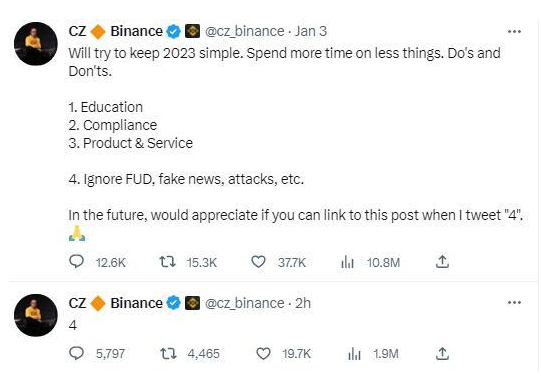The height and width of the screenshot is (378, 541).
Task: Open CZ Binance display name on second tweet
Action: coord(116,303)
